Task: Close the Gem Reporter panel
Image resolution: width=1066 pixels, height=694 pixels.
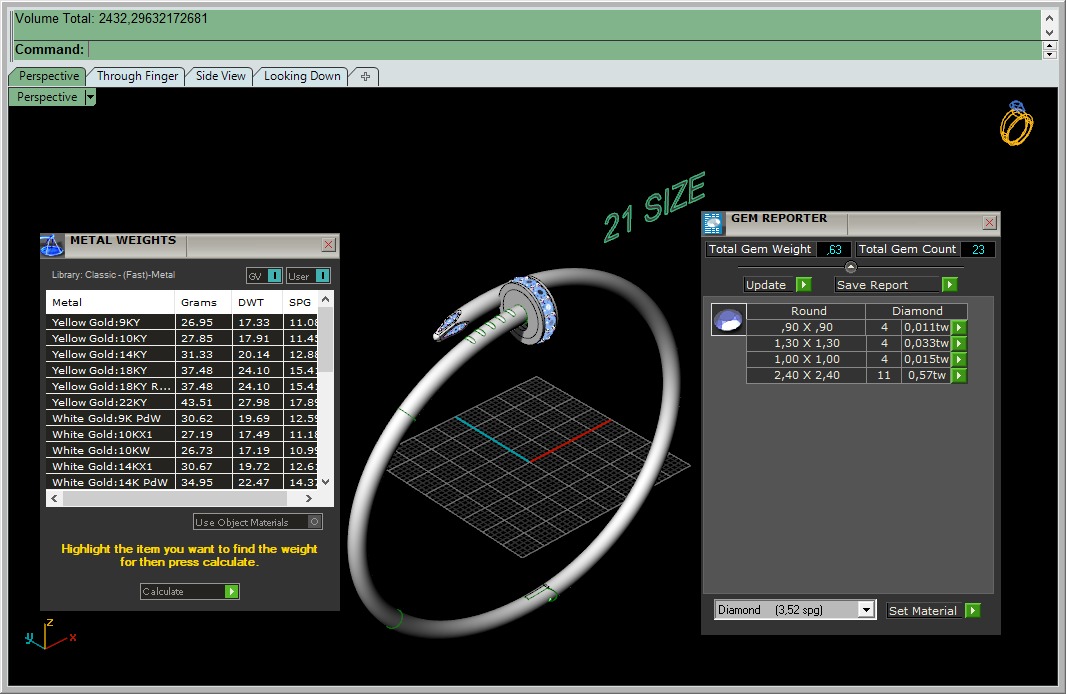Action: click(x=989, y=222)
